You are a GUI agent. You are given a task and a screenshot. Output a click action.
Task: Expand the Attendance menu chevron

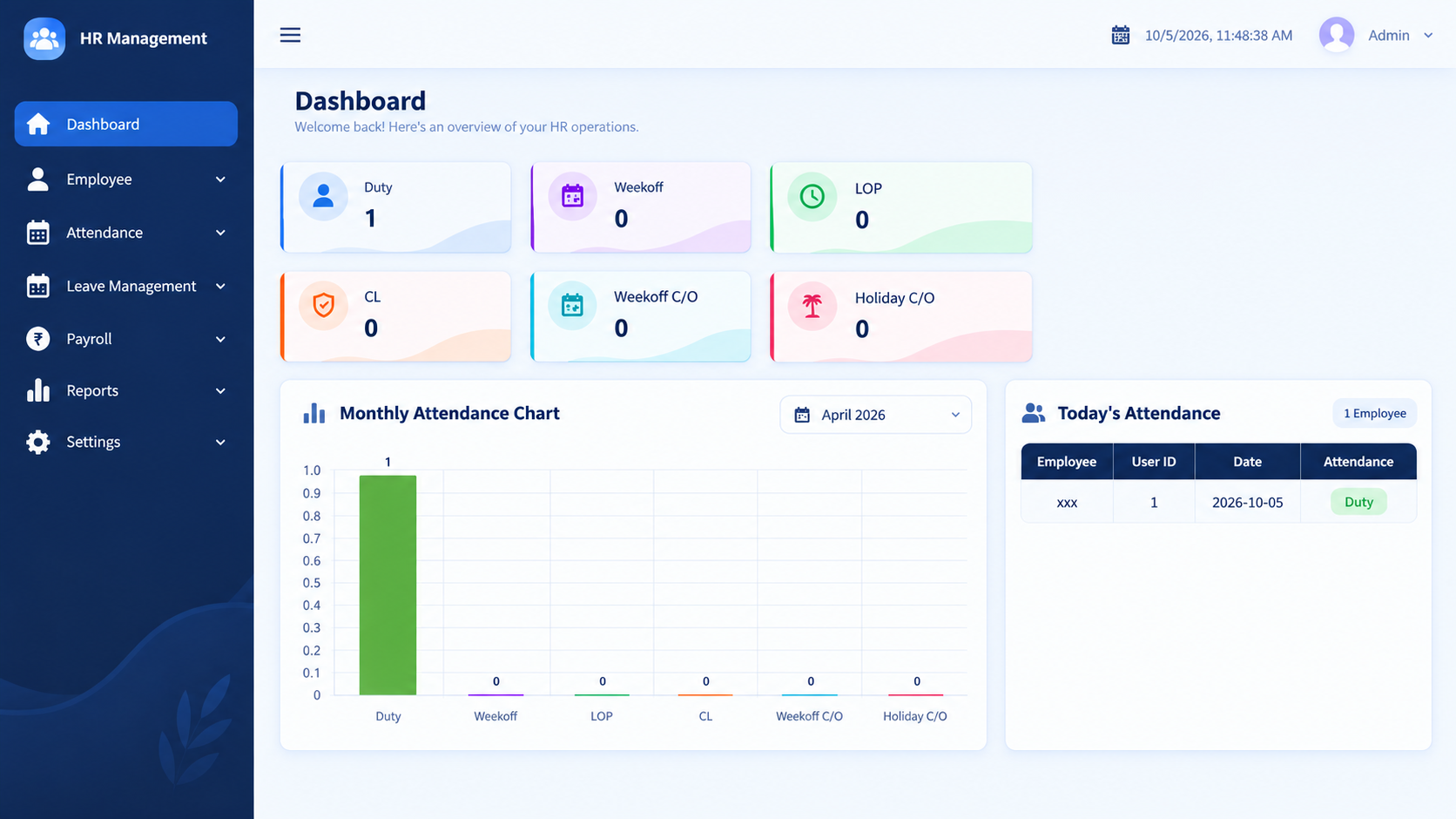click(220, 233)
